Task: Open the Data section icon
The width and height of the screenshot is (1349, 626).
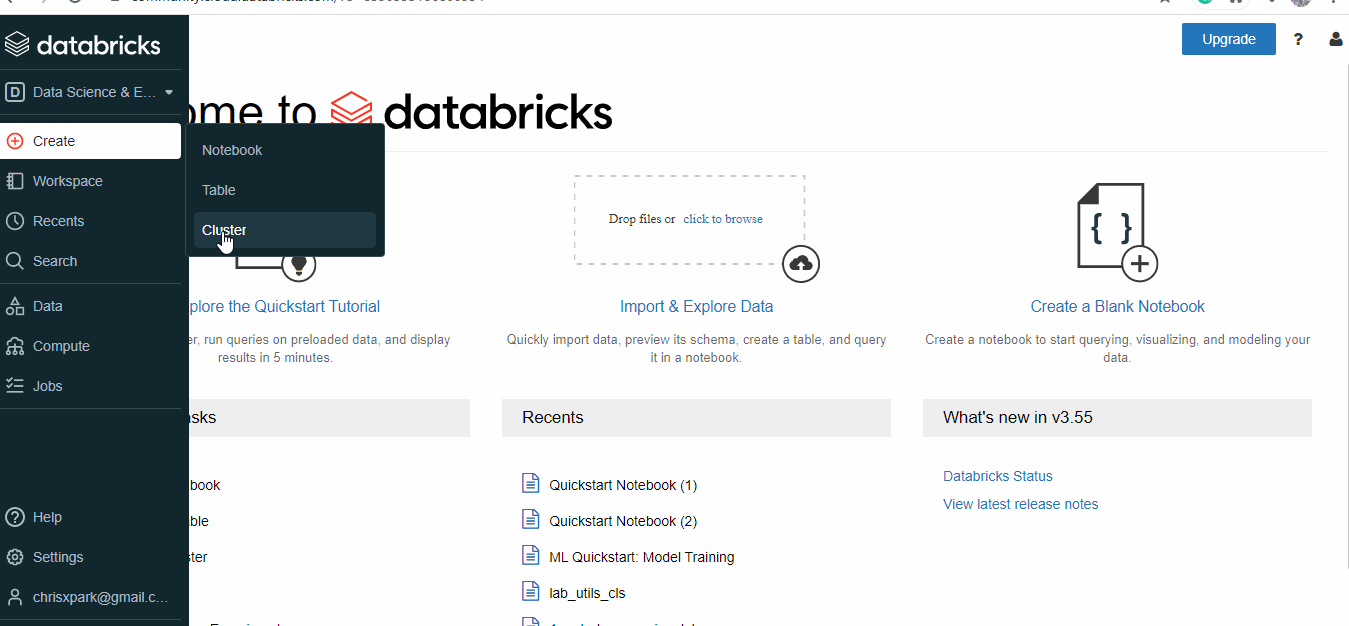Action: coord(15,306)
